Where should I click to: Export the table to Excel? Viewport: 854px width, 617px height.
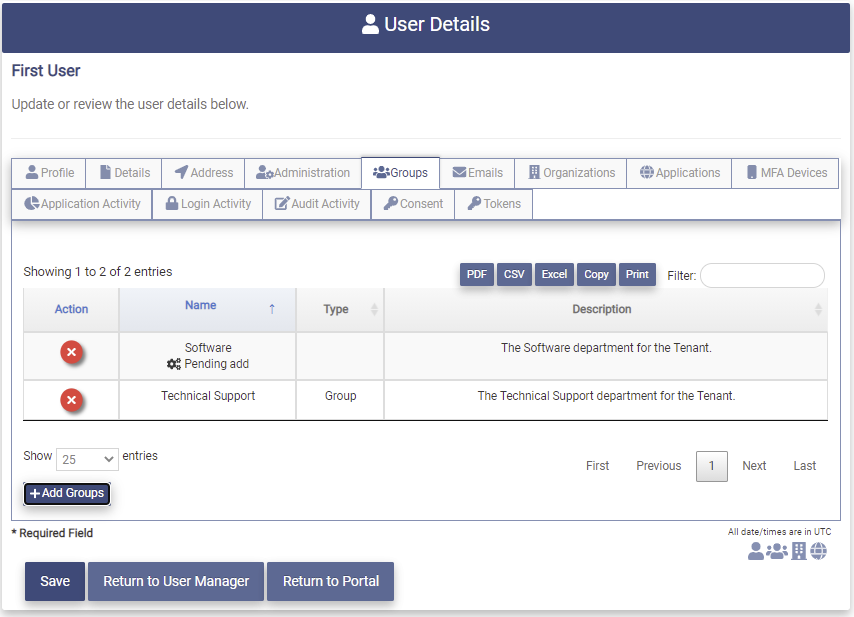(554, 274)
